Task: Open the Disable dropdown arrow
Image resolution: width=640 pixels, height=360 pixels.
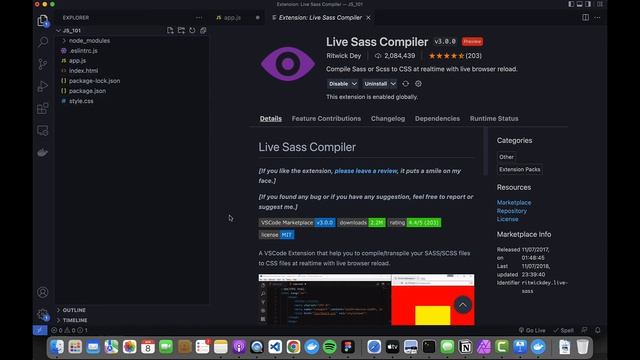Action: pos(354,84)
